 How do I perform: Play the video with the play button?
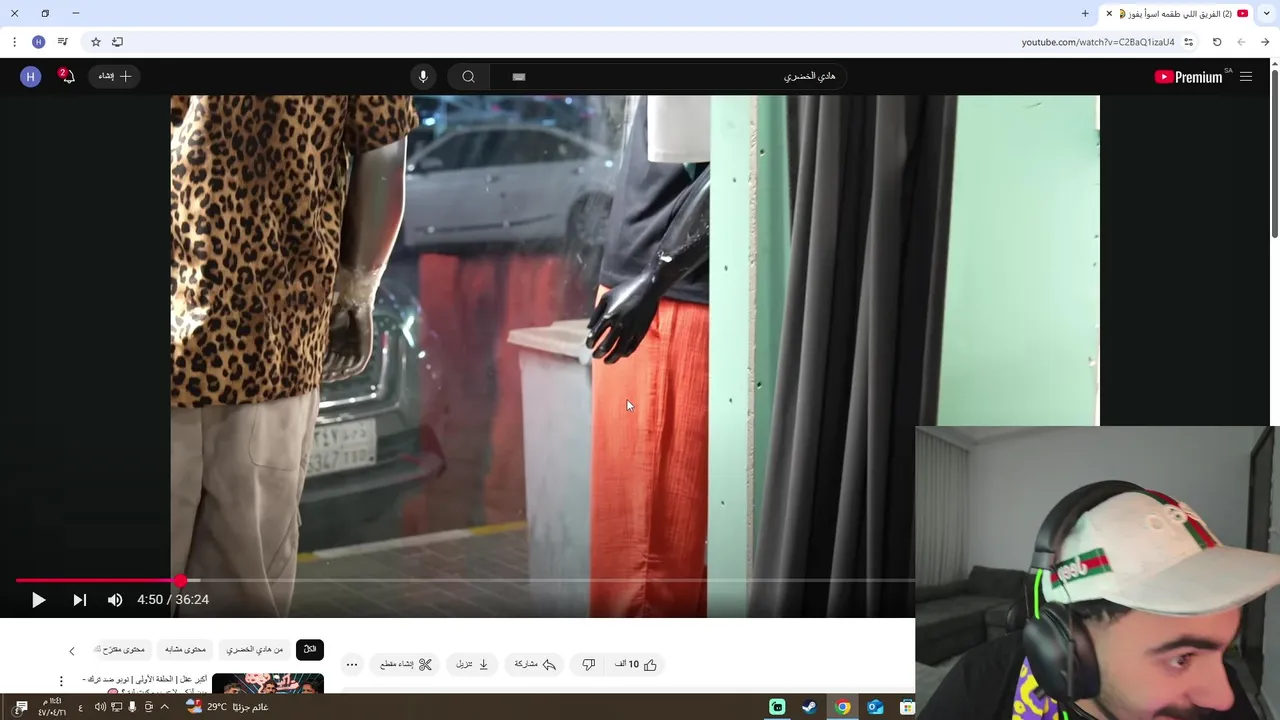(38, 600)
